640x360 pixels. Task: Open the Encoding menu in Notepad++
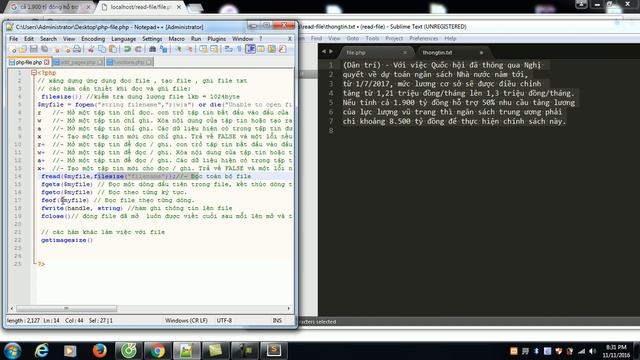(x=93, y=39)
